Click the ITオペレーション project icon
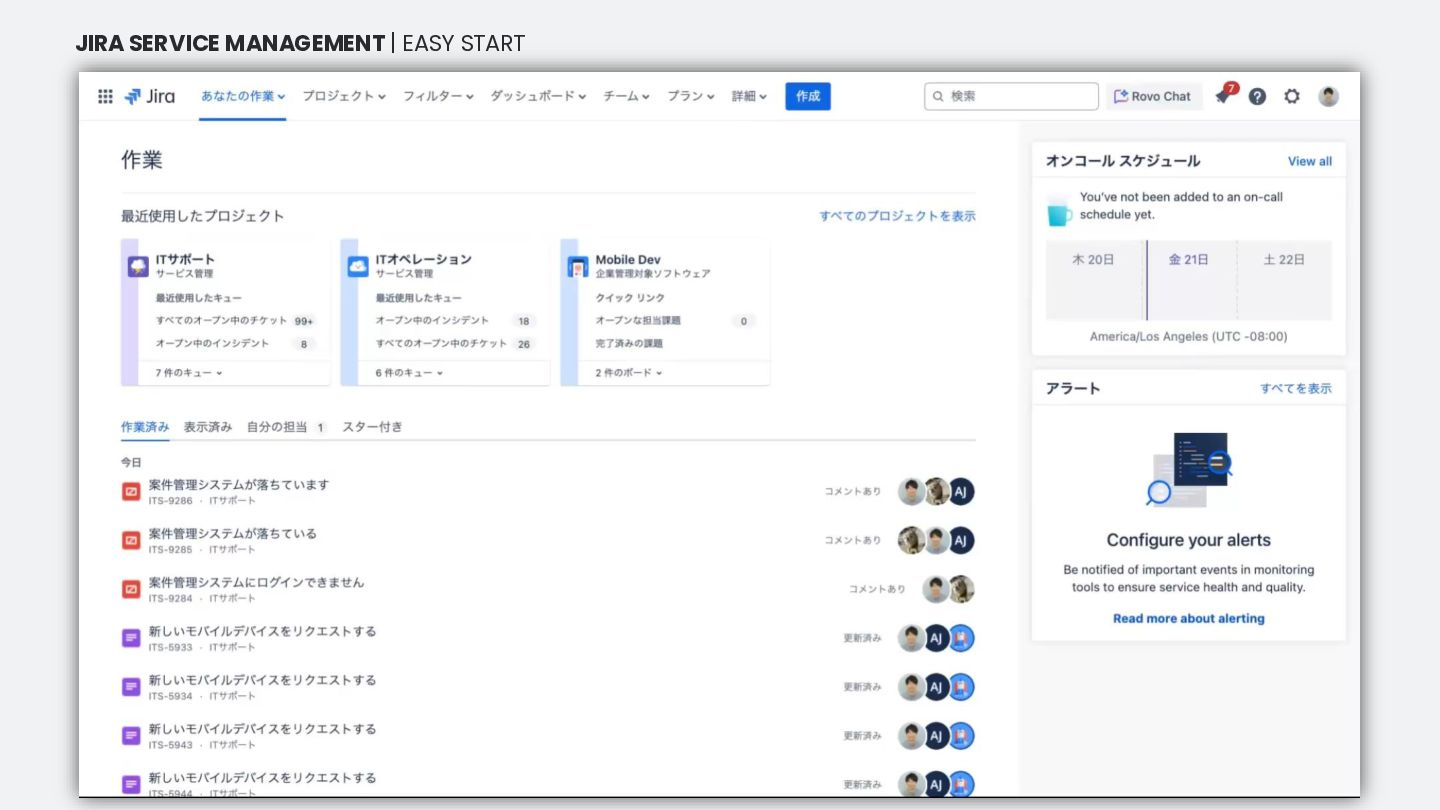 358,266
